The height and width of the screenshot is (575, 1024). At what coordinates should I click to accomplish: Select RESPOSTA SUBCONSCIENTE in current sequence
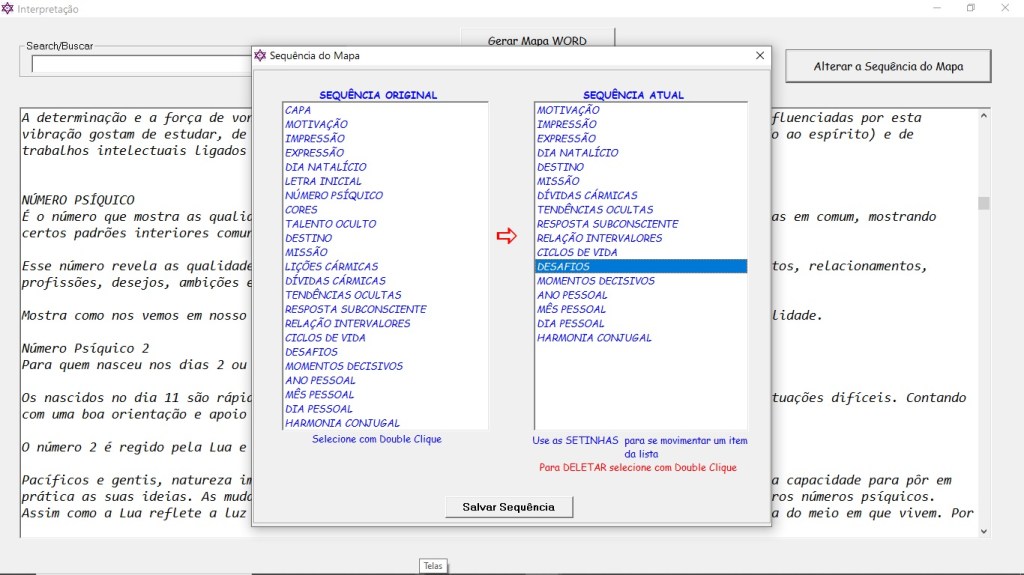coord(607,224)
